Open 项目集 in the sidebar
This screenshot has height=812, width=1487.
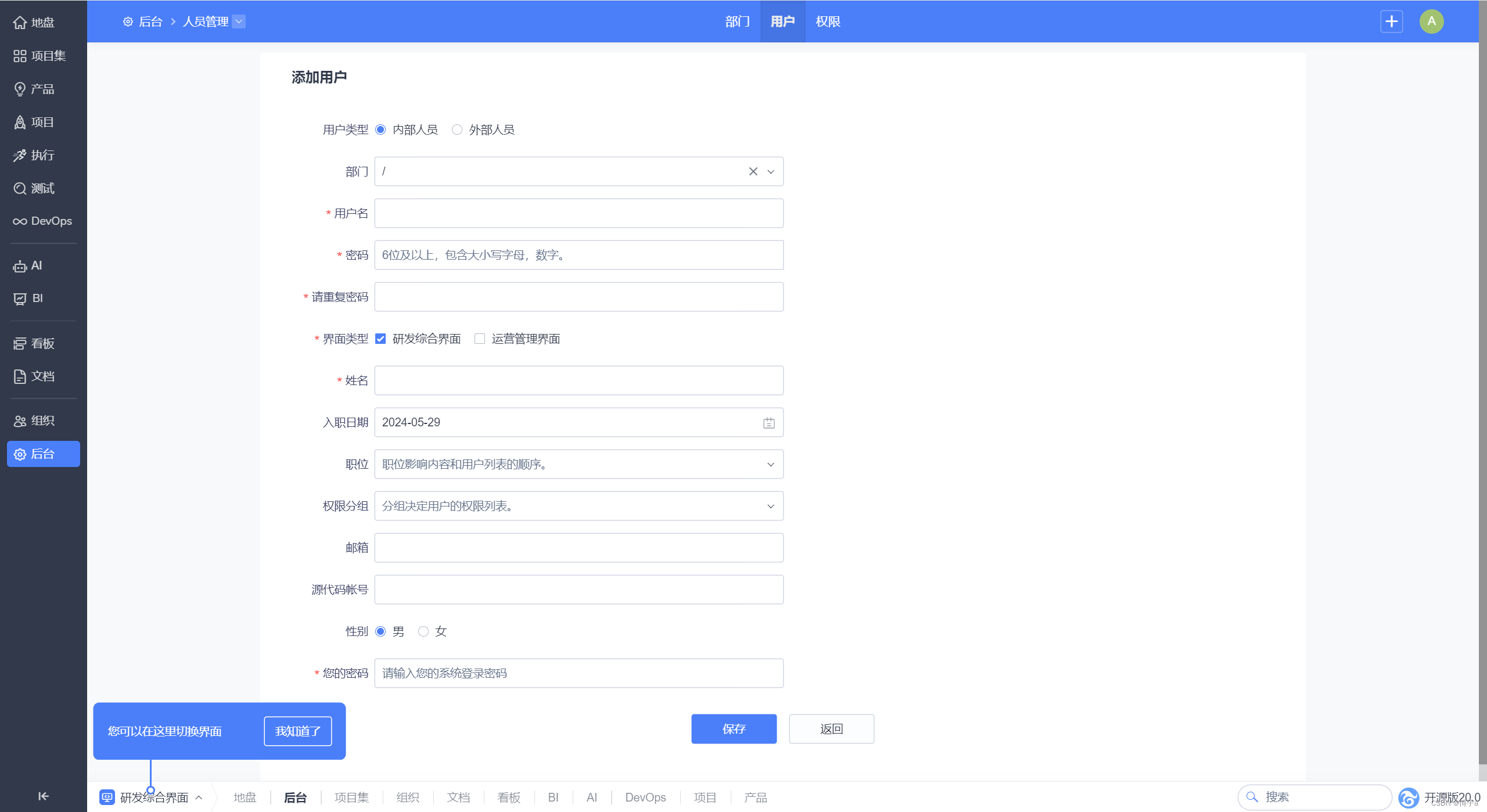[x=39, y=56]
